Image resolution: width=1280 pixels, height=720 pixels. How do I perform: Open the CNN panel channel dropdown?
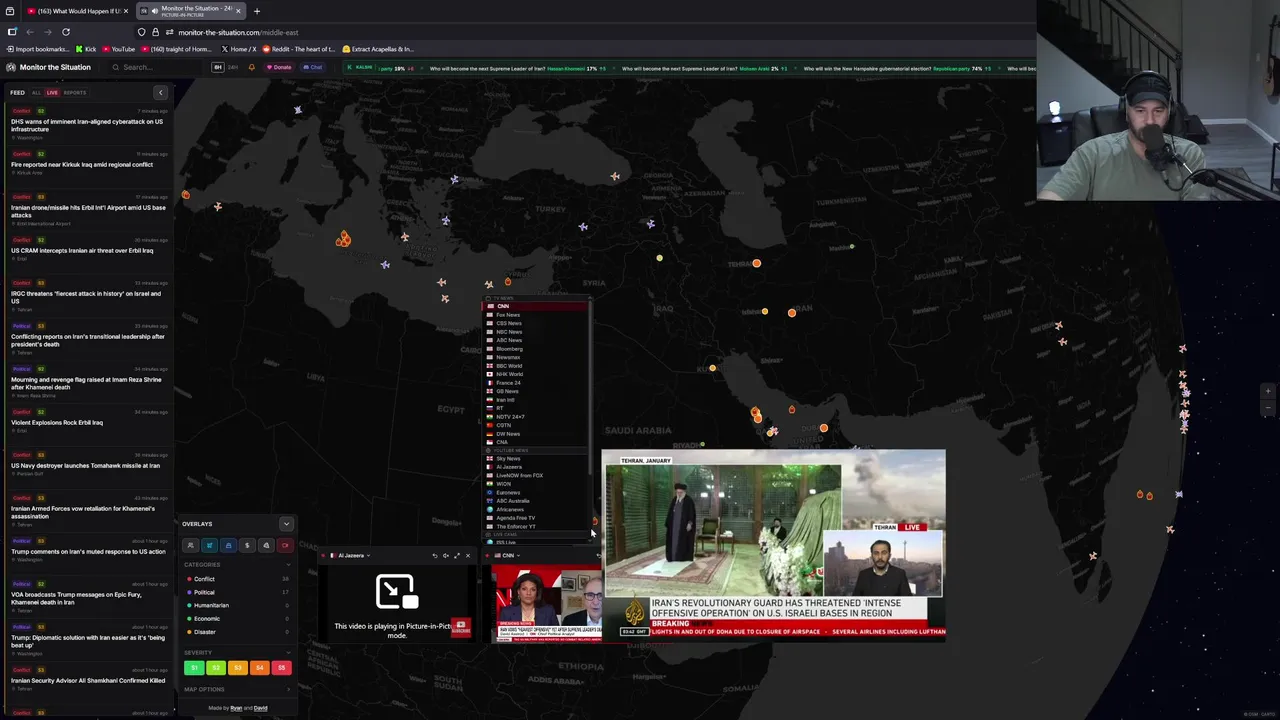505,555
